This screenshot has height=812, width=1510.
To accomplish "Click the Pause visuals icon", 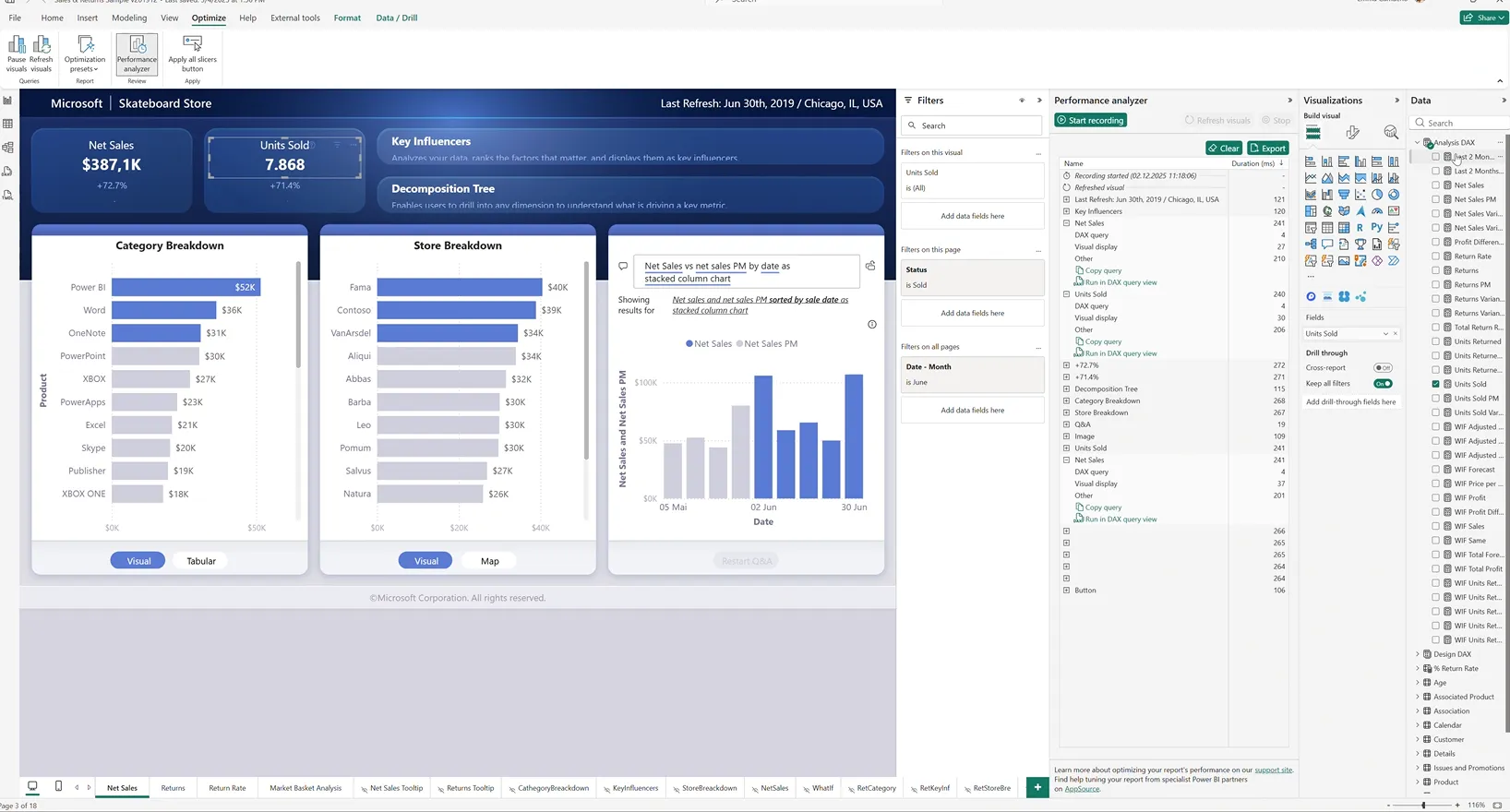I will pyautogui.click(x=17, y=44).
